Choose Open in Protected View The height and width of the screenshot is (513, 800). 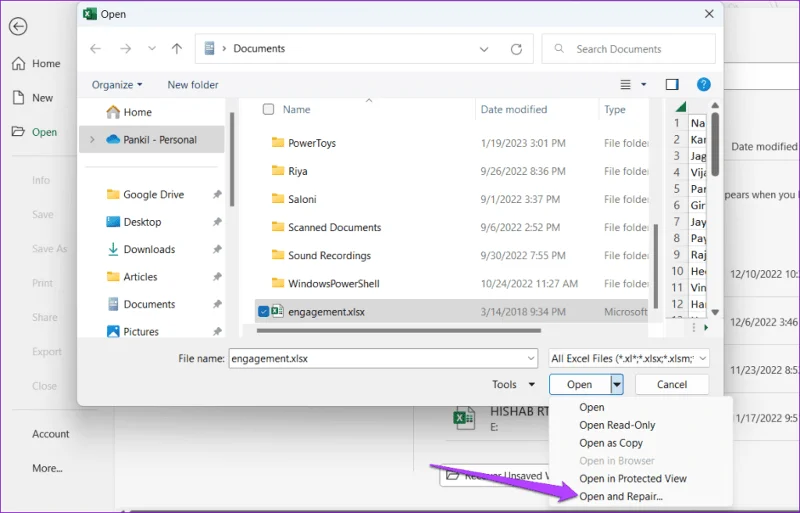point(633,479)
